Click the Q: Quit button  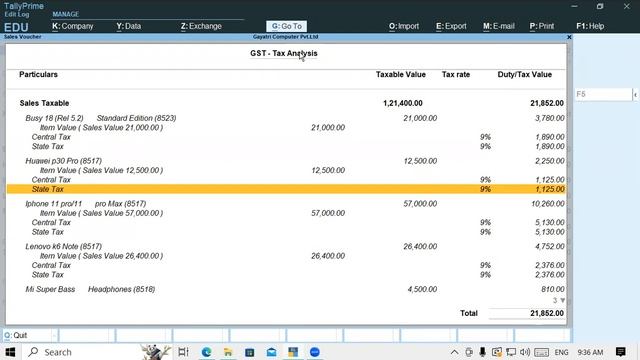[x=16, y=336]
